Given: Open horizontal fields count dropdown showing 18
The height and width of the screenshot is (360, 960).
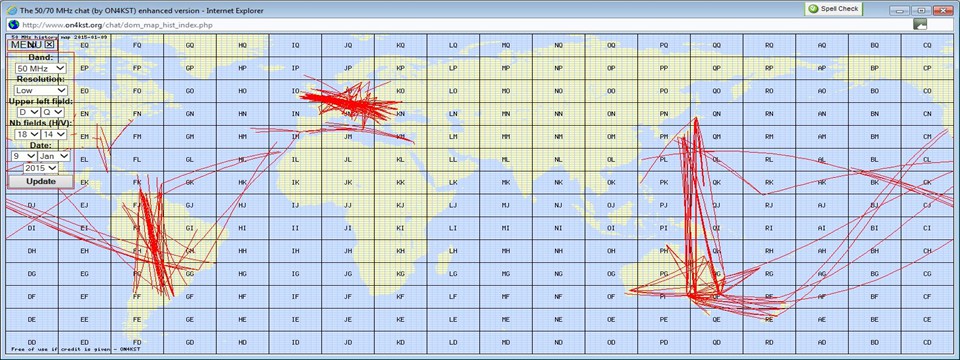Looking at the screenshot, I should [x=27, y=134].
